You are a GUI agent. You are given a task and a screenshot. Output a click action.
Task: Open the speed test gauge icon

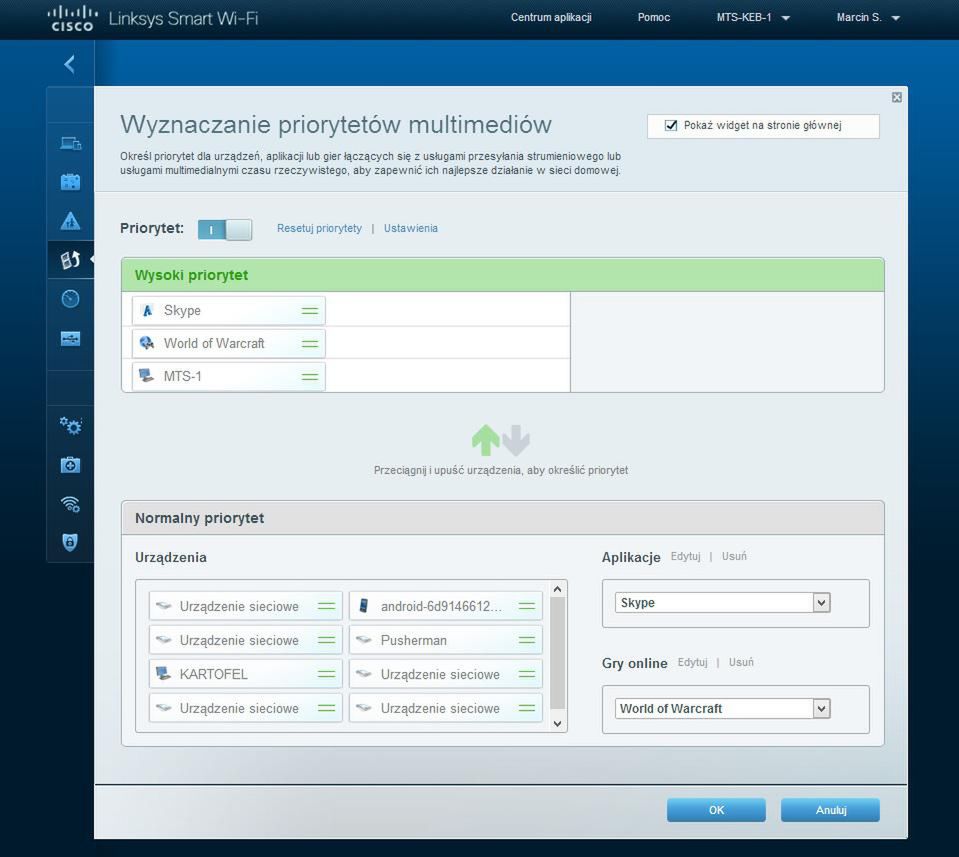pos(70,299)
